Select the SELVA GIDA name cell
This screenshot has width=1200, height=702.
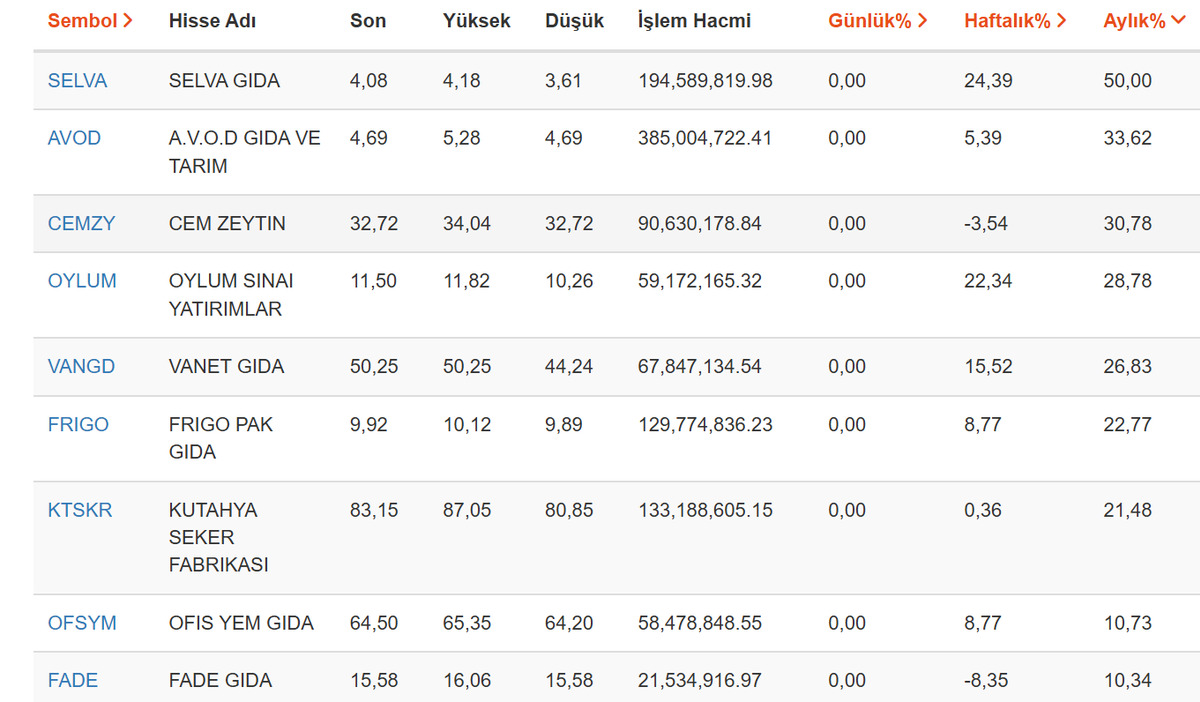pos(224,81)
